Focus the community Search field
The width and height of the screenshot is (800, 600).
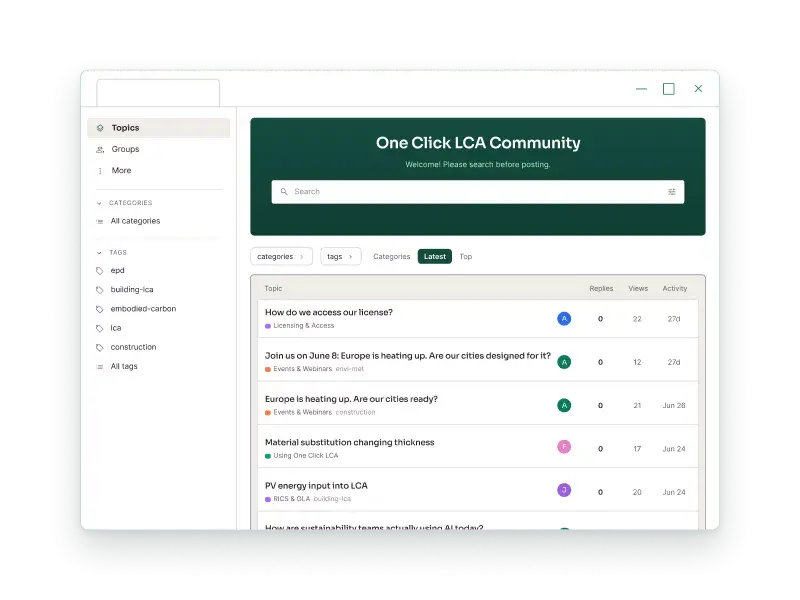tap(478, 192)
